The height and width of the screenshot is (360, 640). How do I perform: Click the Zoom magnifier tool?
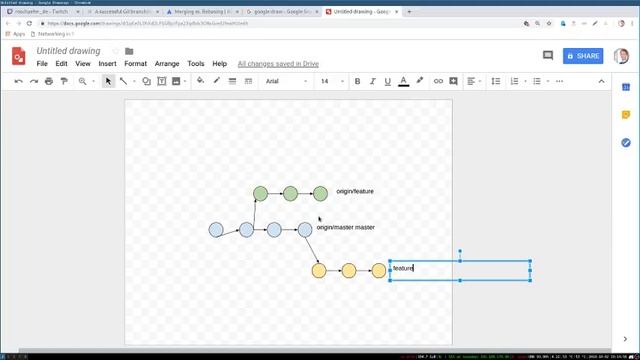pos(82,81)
